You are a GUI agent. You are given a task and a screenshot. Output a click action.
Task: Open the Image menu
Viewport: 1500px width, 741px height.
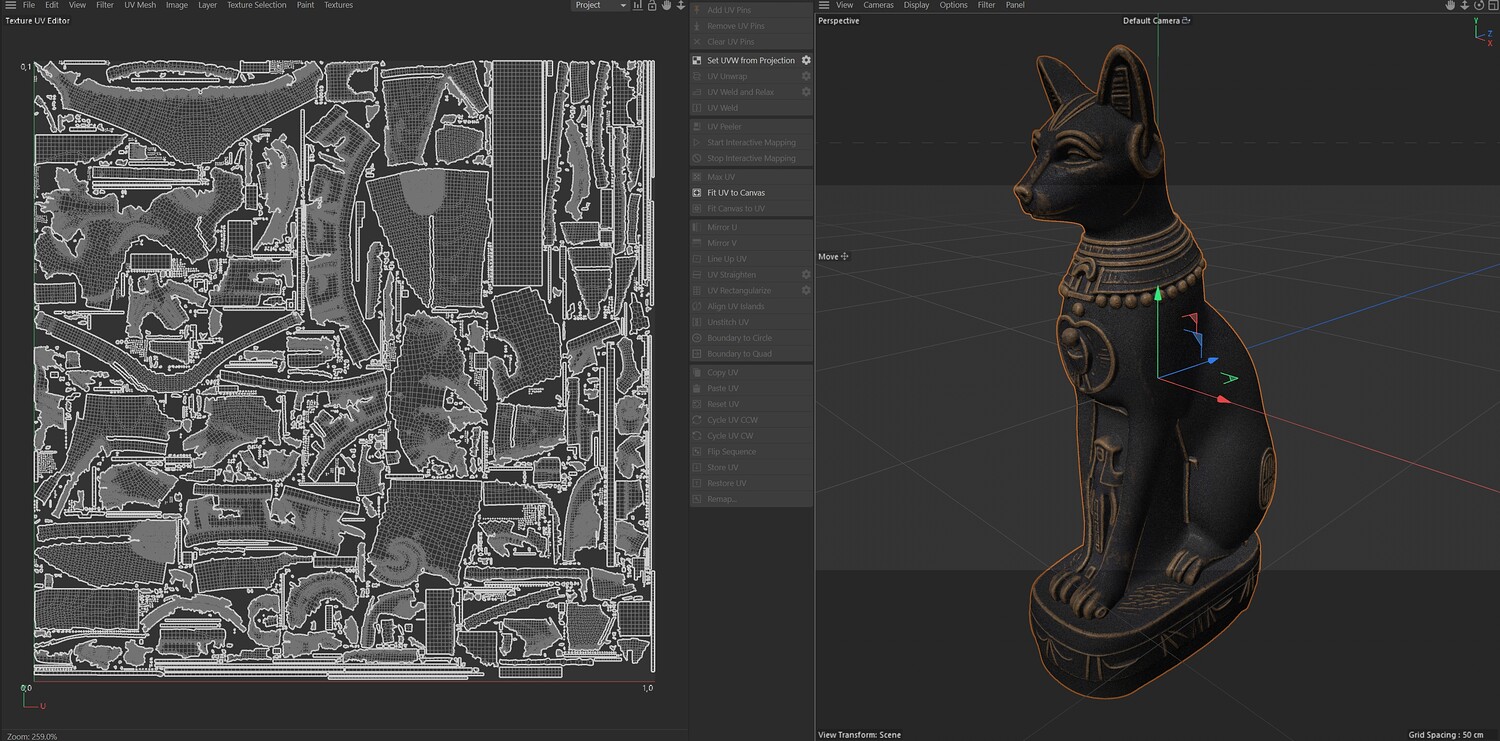click(x=177, y=5)
